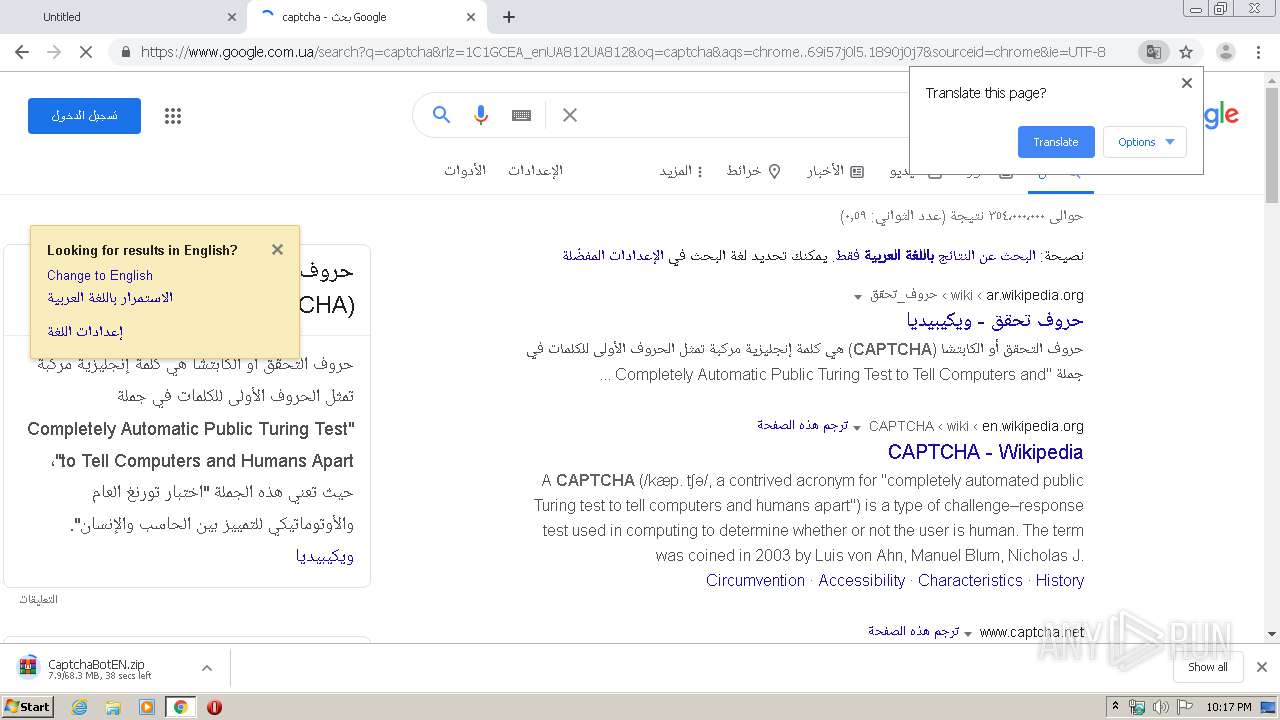Stop loading the page
The image size is (1280, 720).
tap(86, 52)
